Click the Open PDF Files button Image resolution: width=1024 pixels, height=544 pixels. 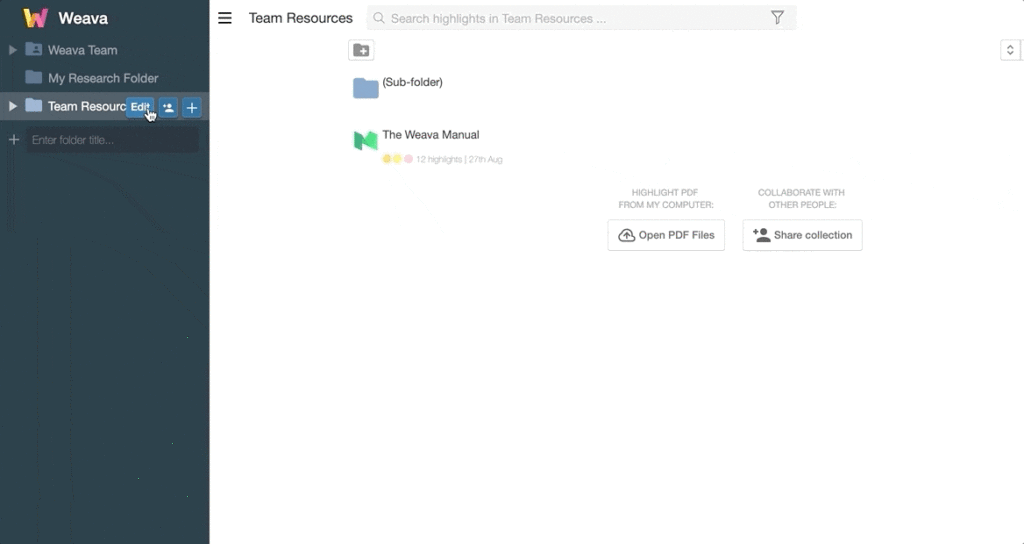click(x=666, y=235)
